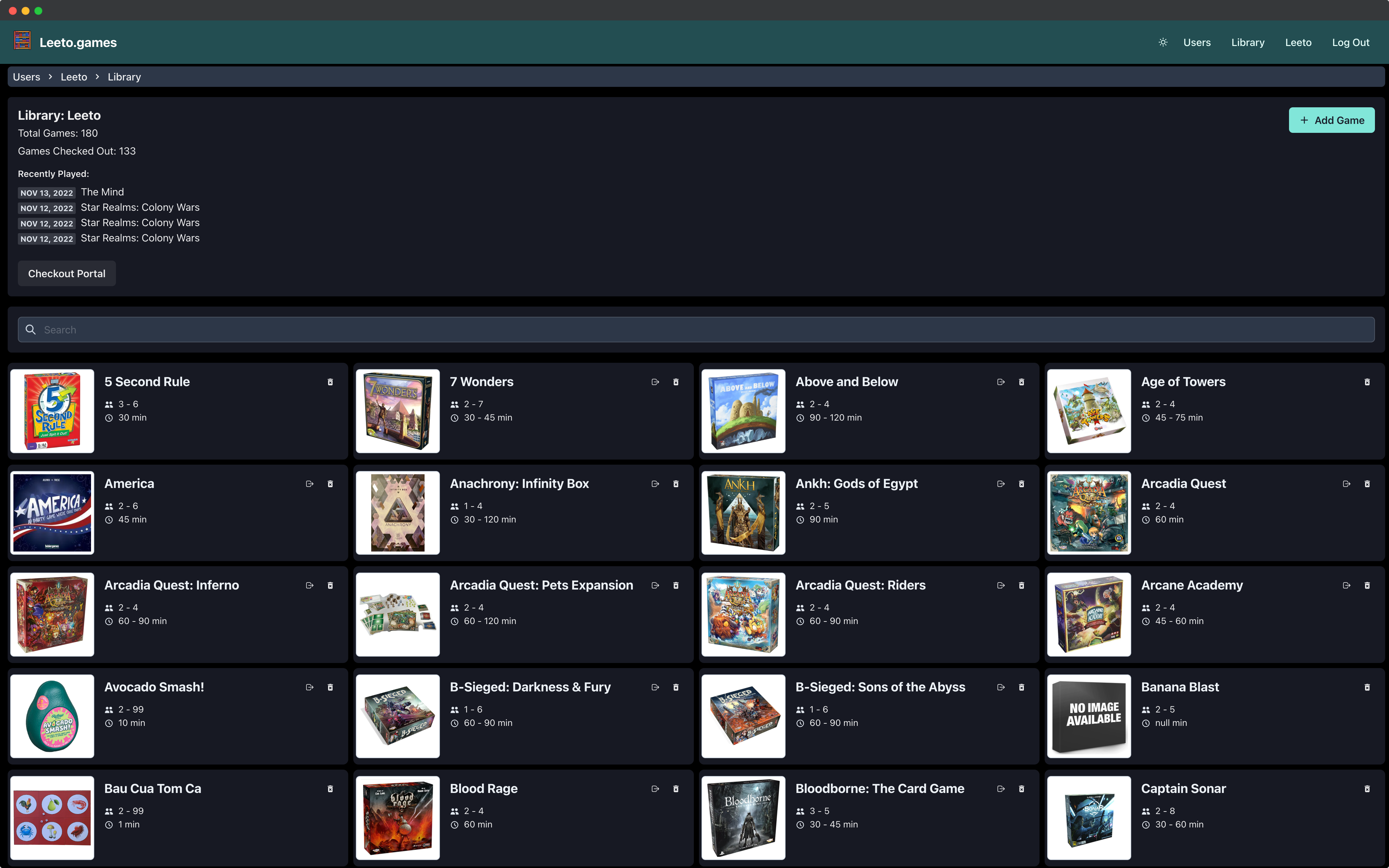Click the Blood Rage cover thumbnail
1389x868 pixels.
point(397,818)
